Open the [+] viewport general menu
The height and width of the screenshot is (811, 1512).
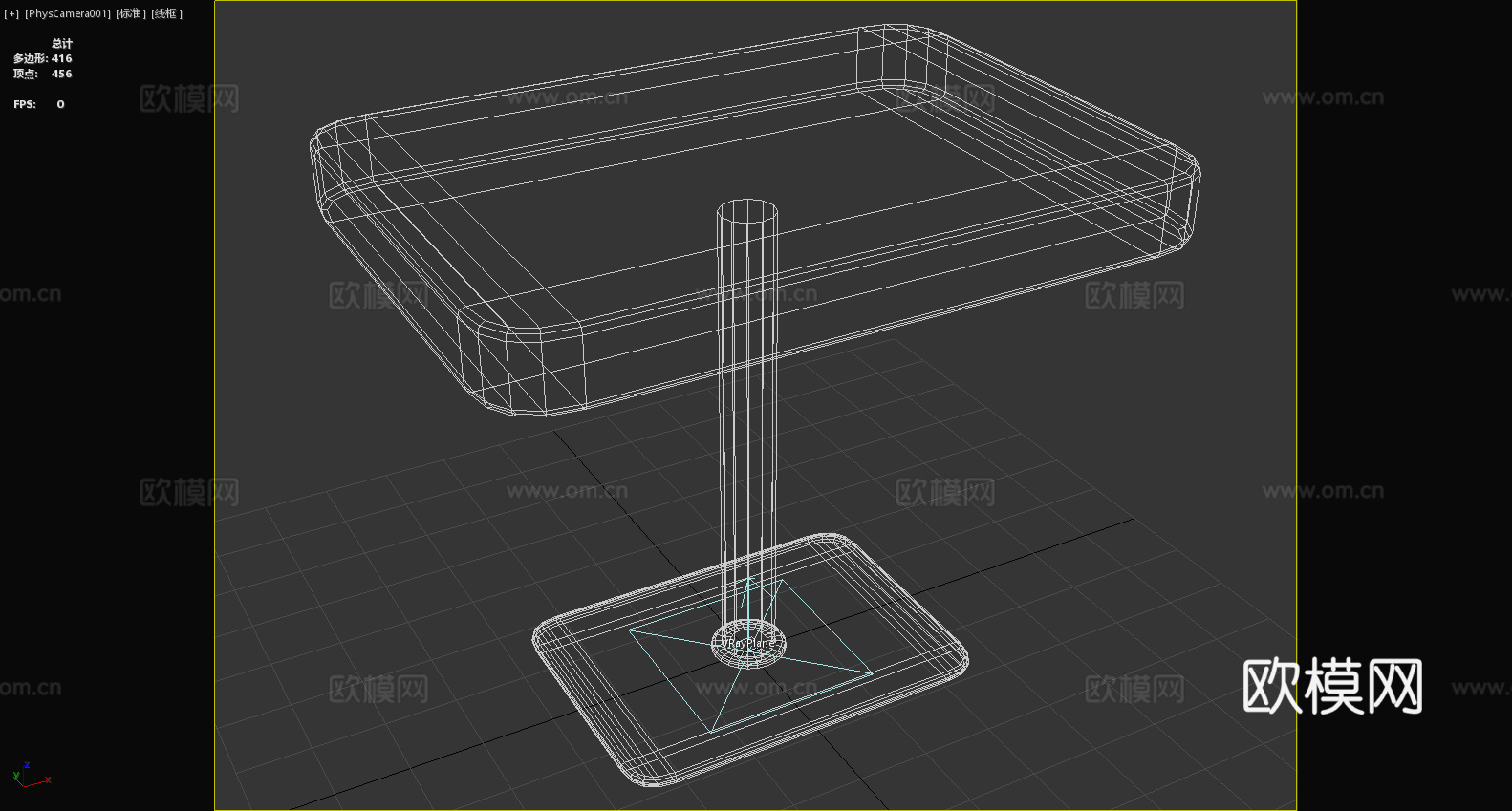click(11, 13)
